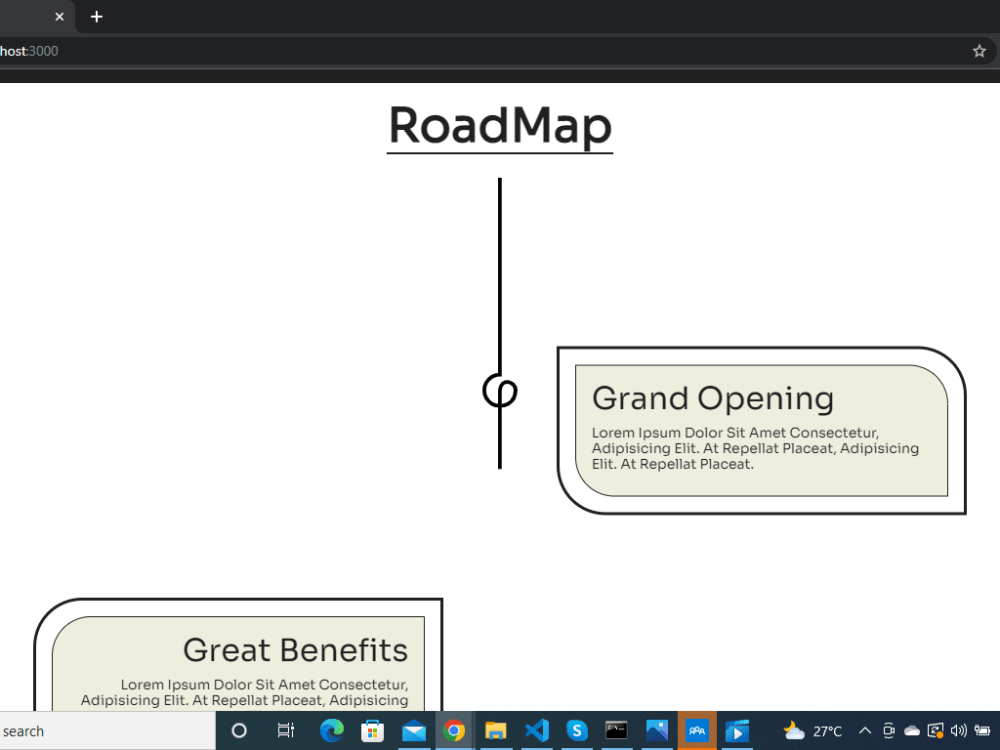
Task: Toggle Task View on the taskbar
Action: (x=286, y=731)
